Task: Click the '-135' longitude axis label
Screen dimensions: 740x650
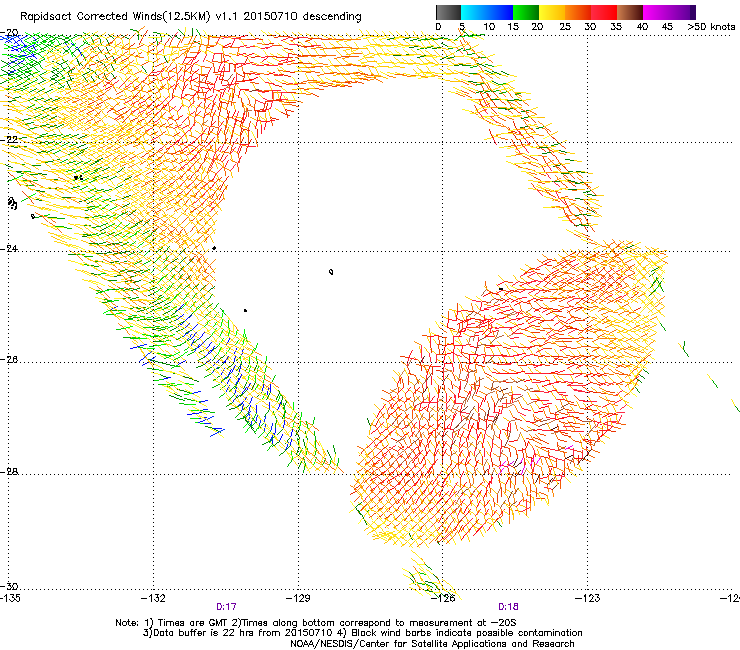Action: coord(10,599)
